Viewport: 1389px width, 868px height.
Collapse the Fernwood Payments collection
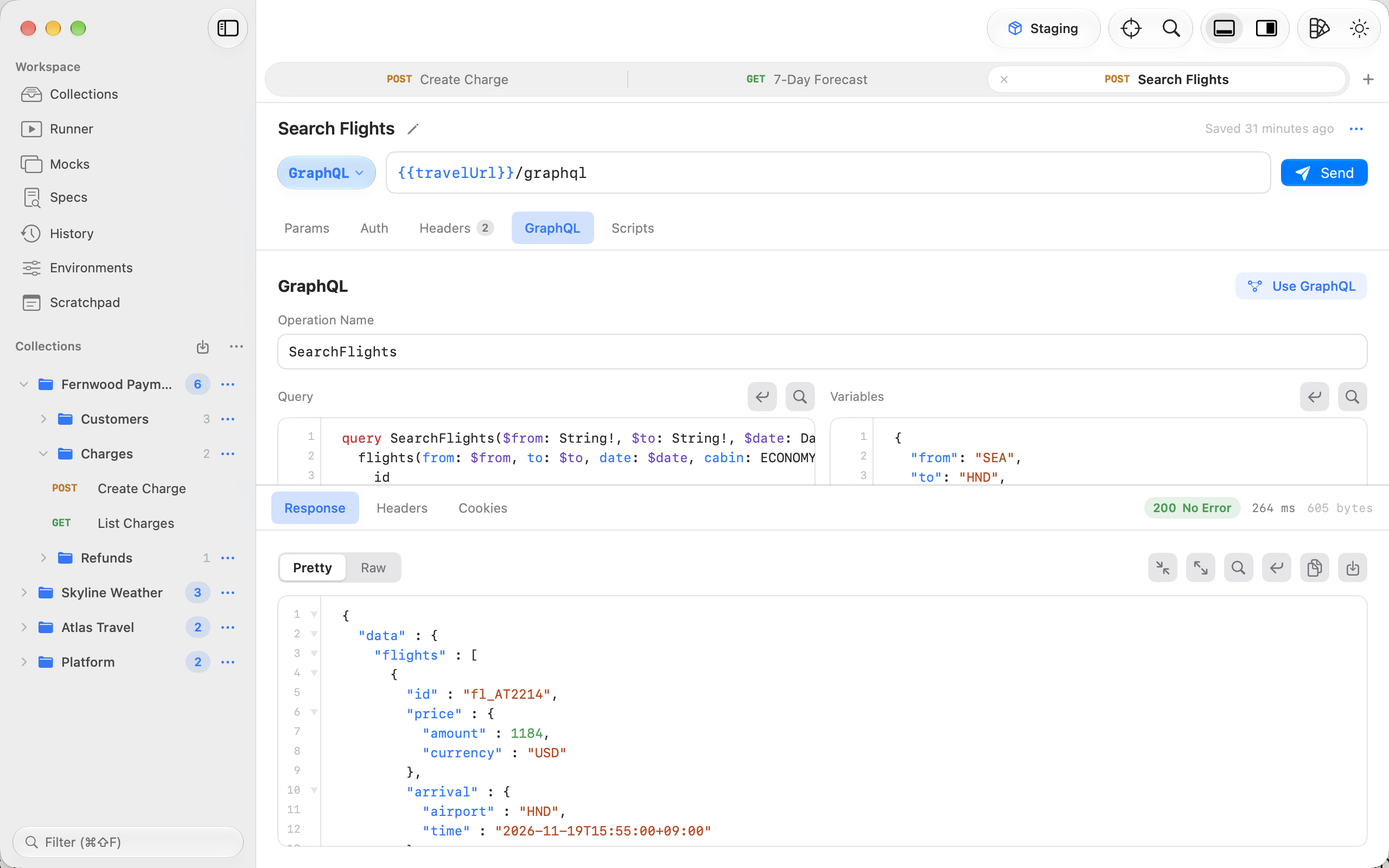pyautogui.click(x=23, y=384)
